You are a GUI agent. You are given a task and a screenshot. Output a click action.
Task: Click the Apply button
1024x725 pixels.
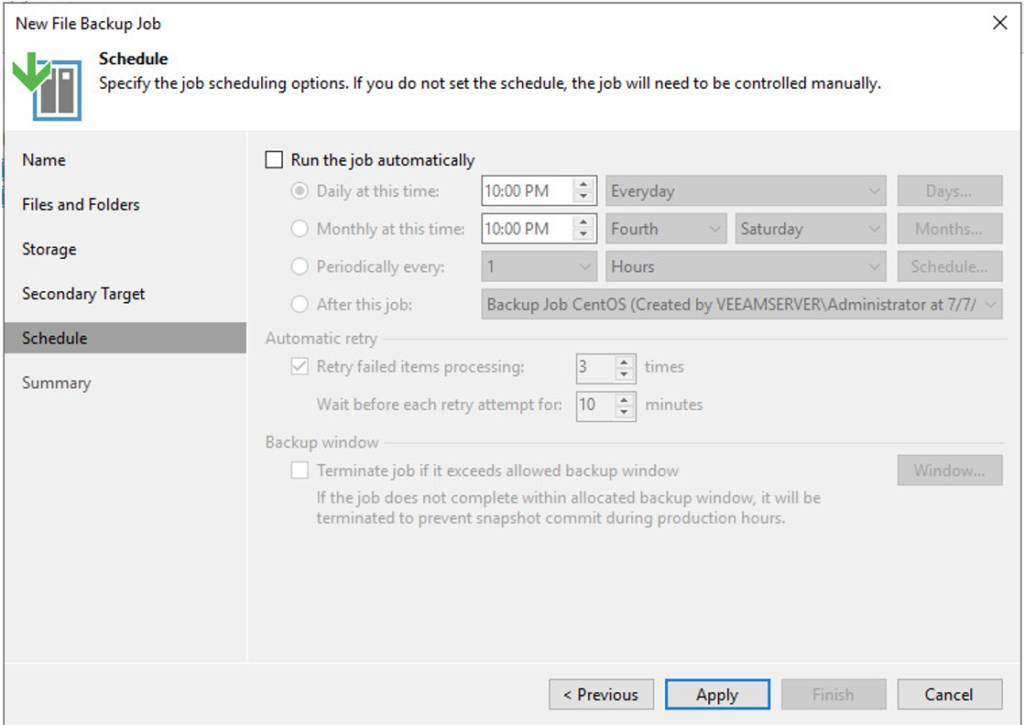(x=718, y=694)
